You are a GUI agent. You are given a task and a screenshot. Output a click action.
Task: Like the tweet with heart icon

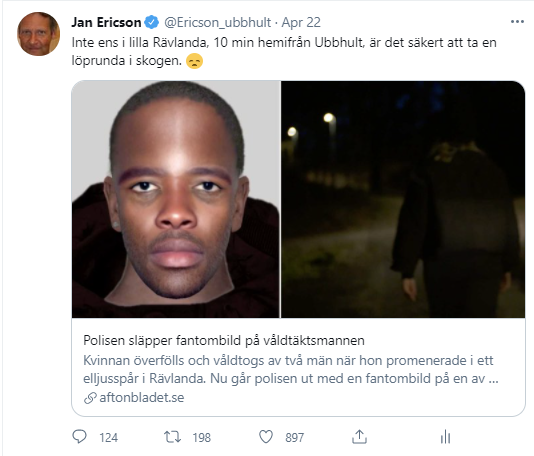coord(266,437)
